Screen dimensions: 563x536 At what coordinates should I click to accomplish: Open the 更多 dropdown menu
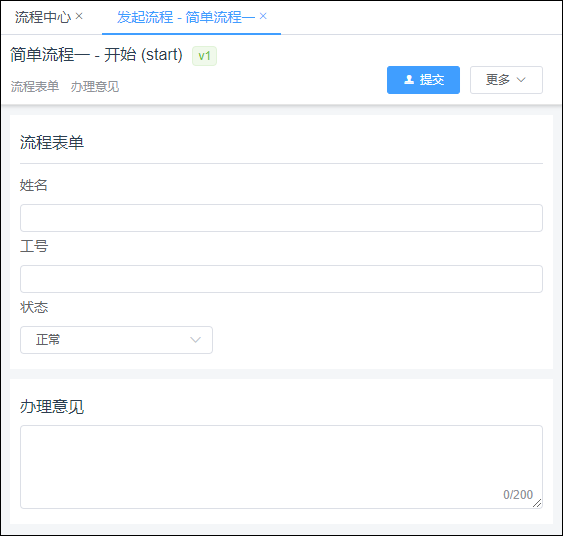tap(506, 80)
